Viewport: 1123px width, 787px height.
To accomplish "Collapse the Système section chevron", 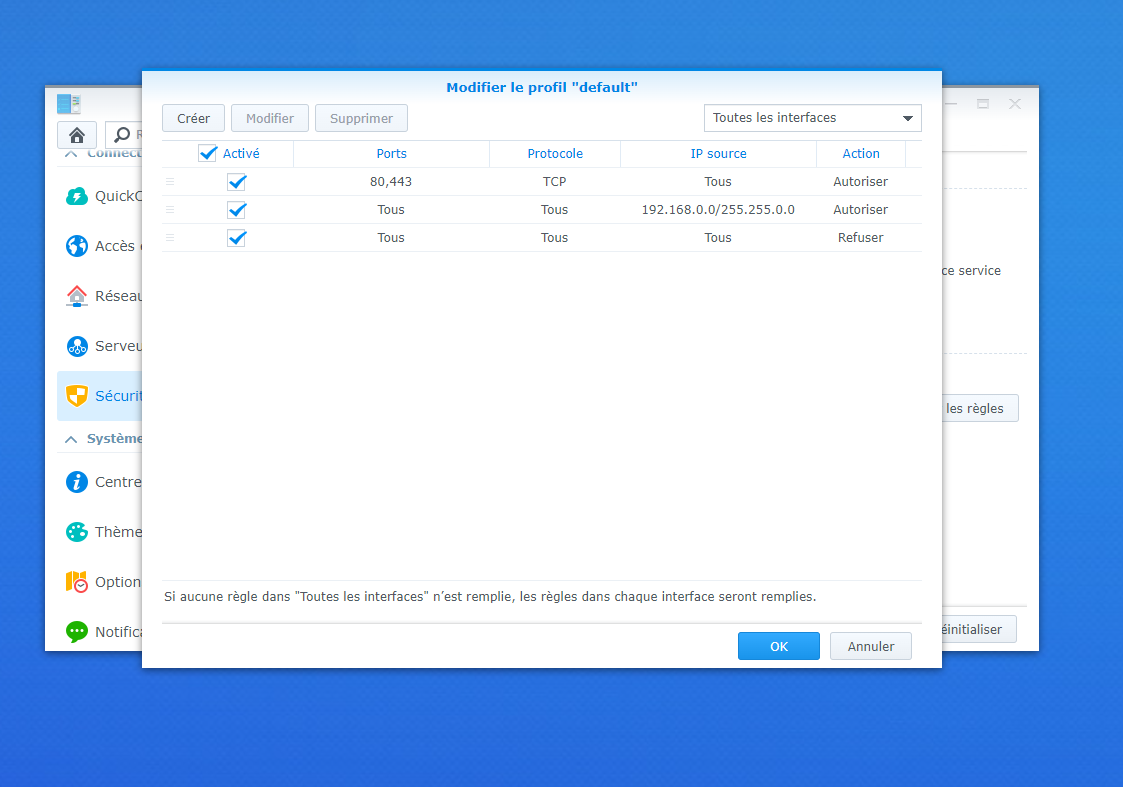I will (x=71, y=439).
